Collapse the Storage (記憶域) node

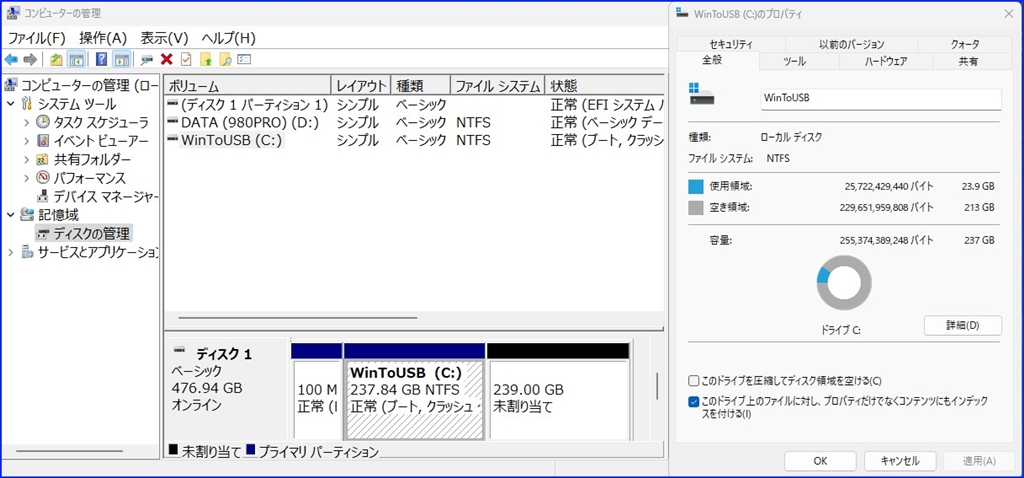(10, 214)
